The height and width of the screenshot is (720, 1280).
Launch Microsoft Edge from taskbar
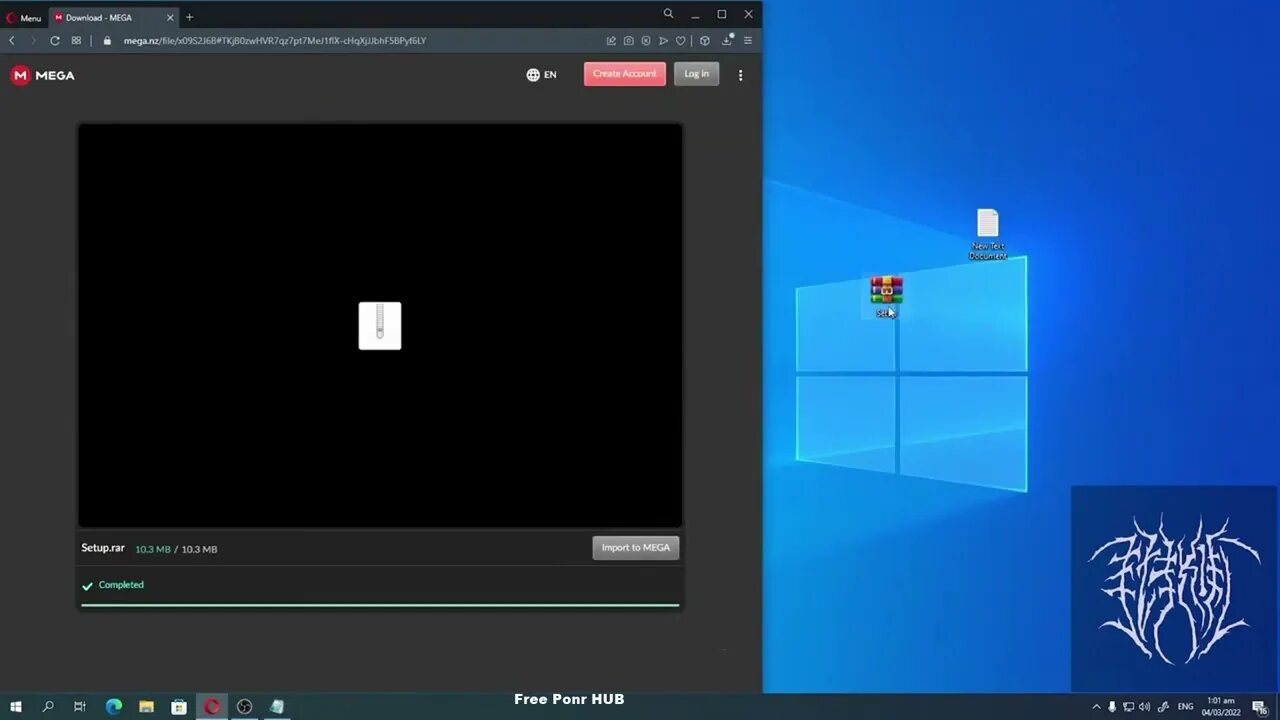[x=114, y=707]
